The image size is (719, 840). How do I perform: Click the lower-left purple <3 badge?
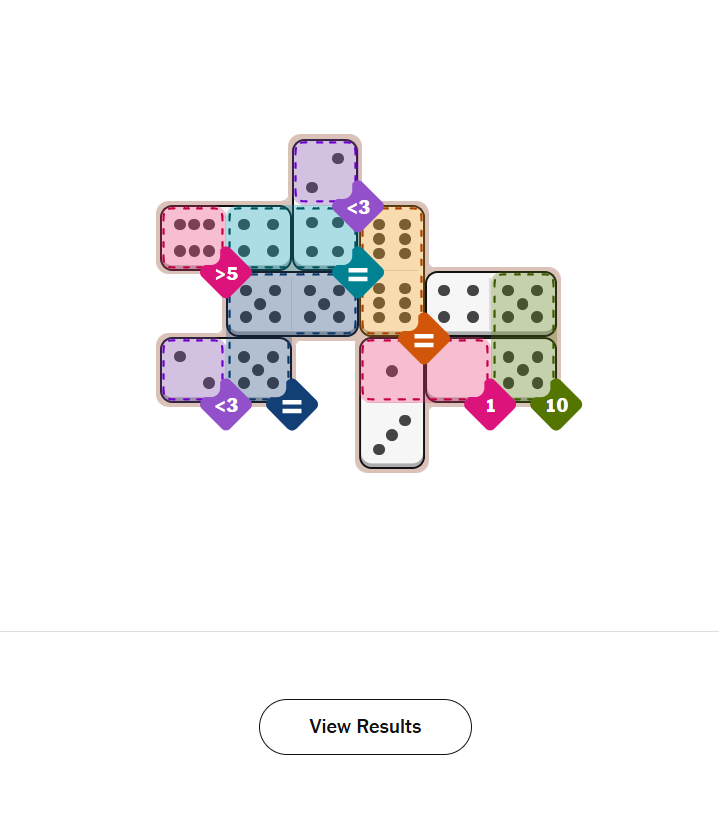point(226,405)
